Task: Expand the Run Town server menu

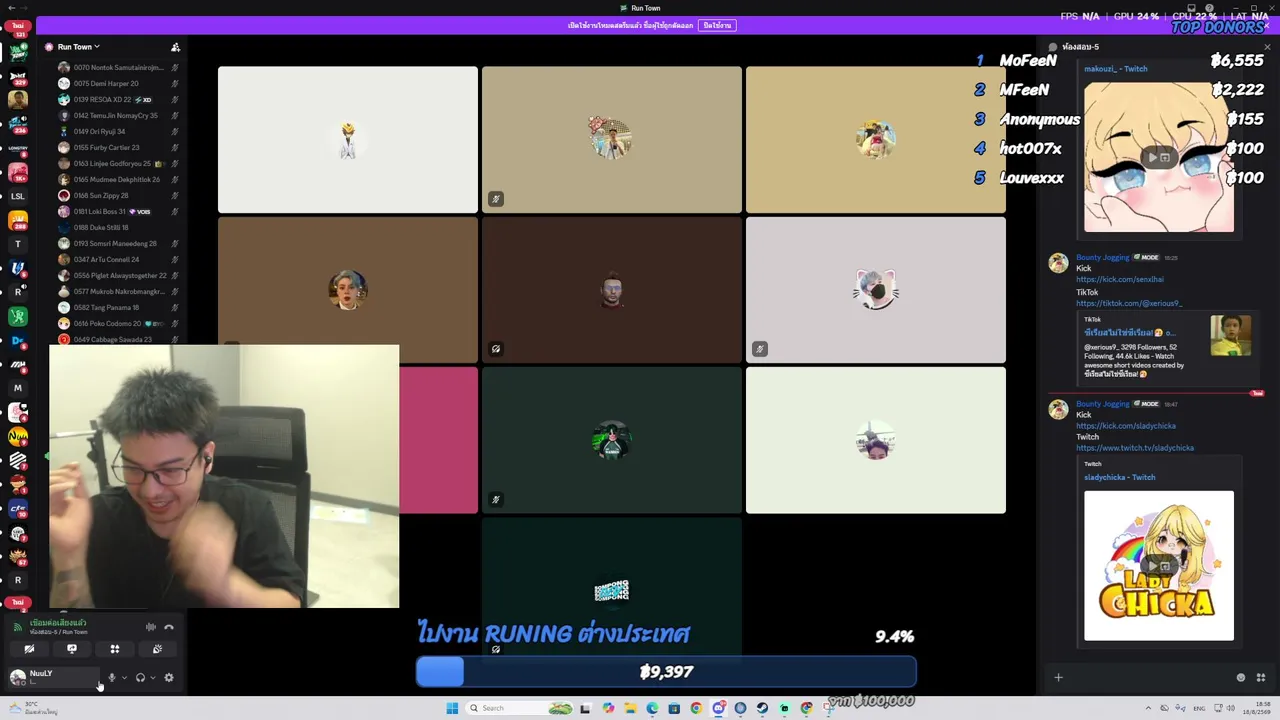Action: (x=79, y=47)
